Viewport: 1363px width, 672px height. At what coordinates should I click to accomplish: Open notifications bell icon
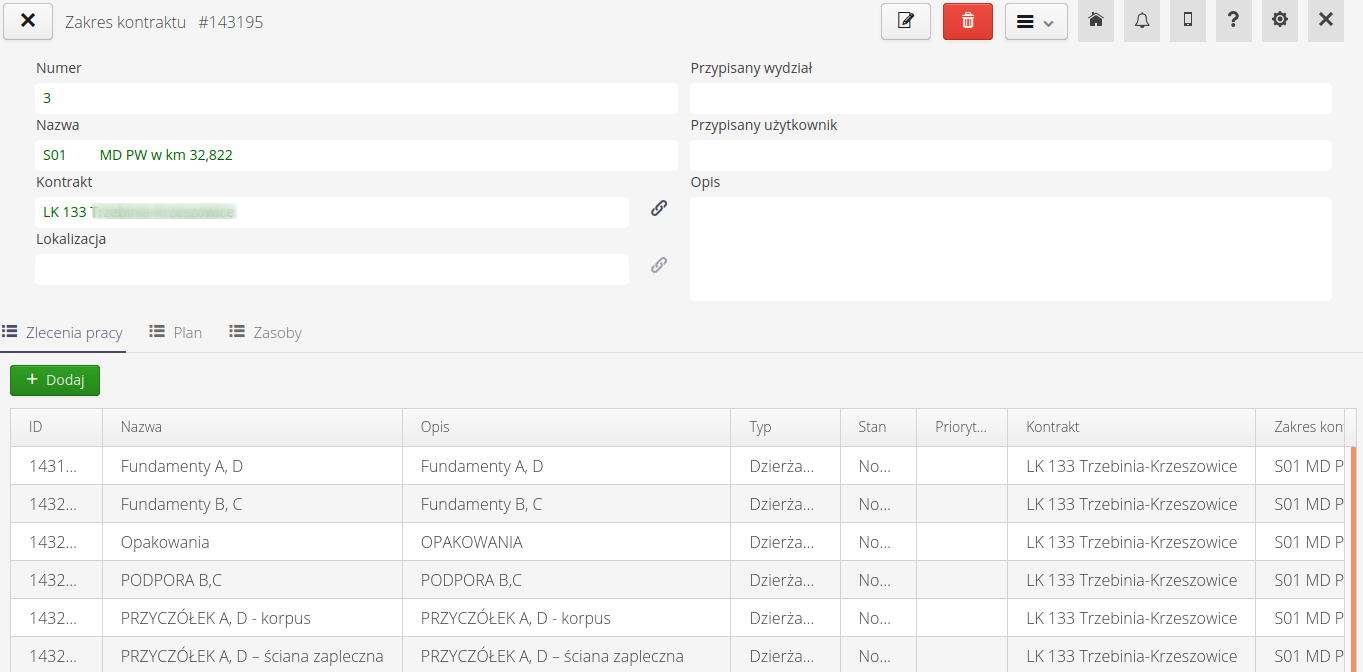point(1141,20)
